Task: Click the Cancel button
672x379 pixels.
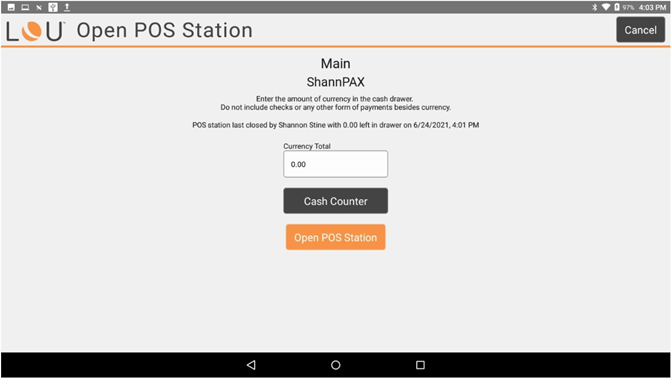Action: point(641,30)
